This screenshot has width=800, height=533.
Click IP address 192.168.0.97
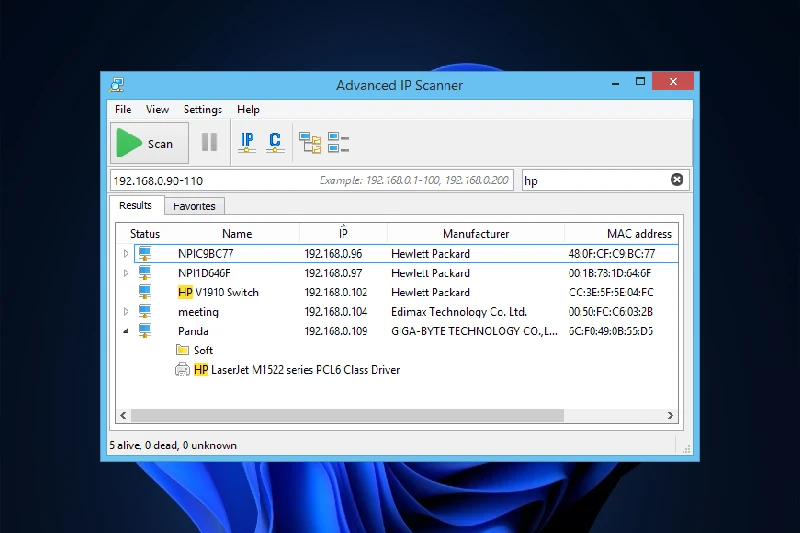click(334, 273)
